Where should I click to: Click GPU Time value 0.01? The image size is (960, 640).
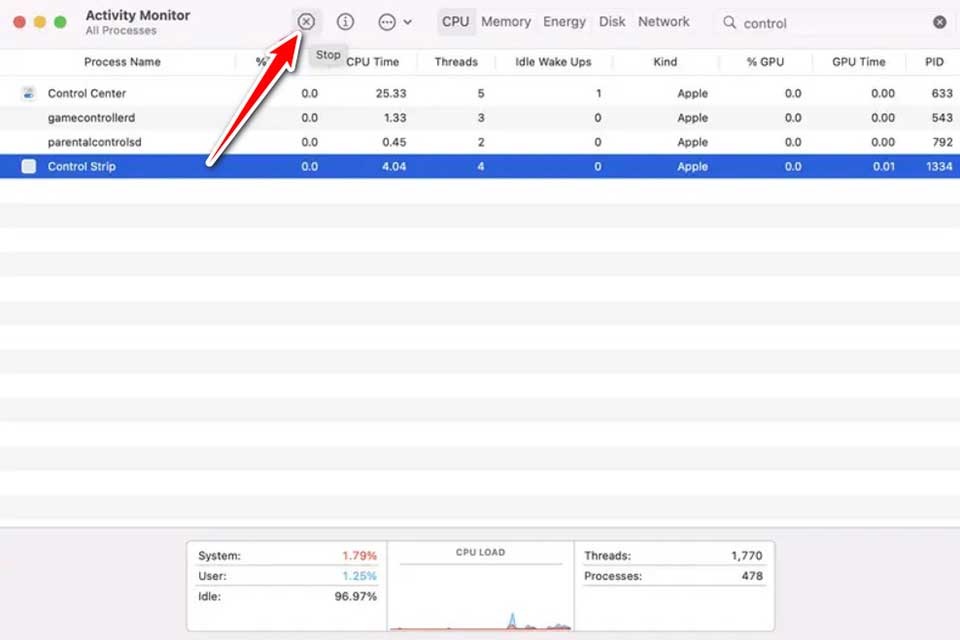[883, 167]
